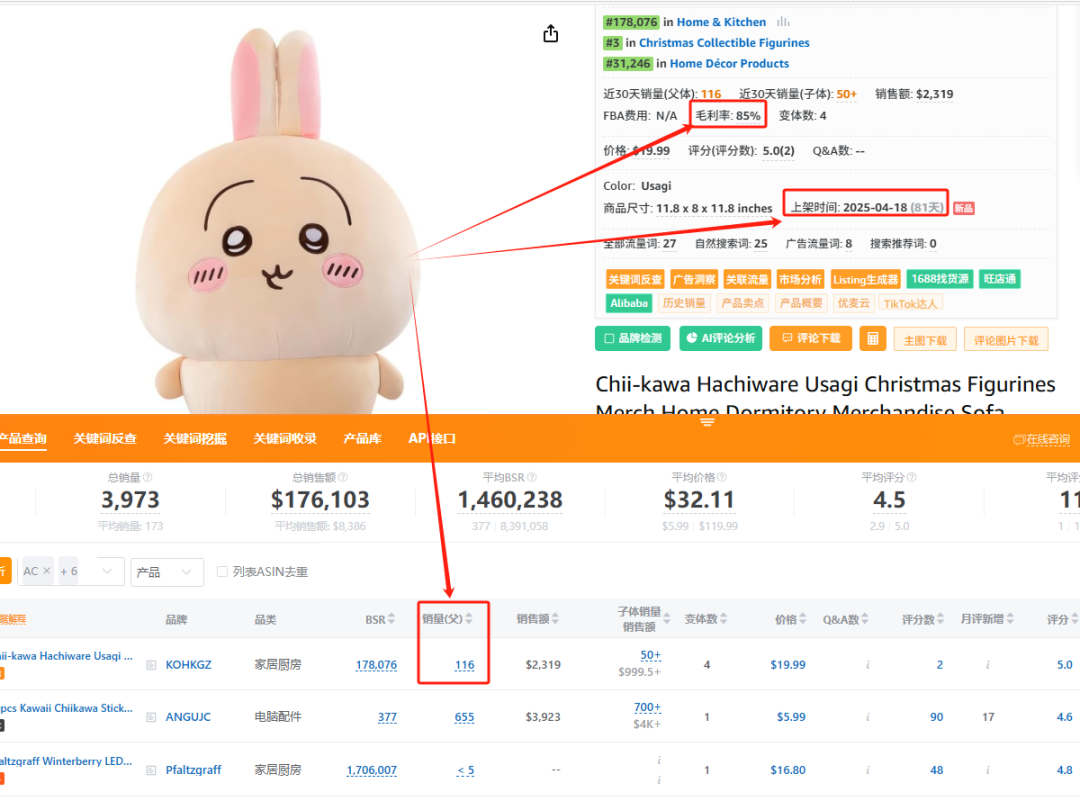Click 广告洞察 tag button

pos(694,280)
